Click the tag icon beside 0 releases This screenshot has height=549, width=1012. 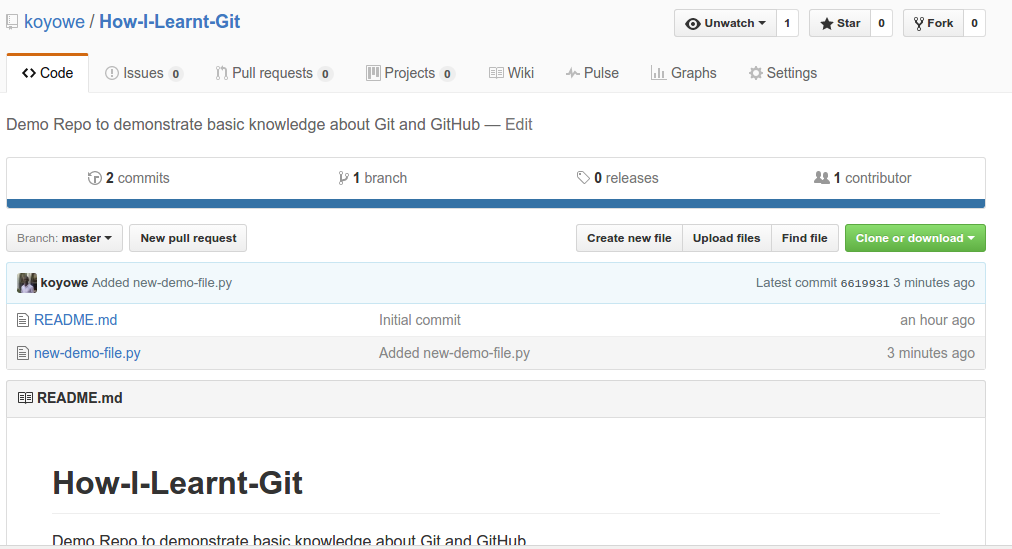(x=583, y=178)
